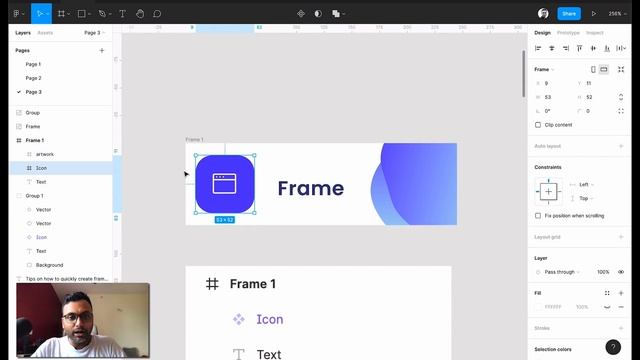Screen dimensions: 640x360
Task: Select the Hand tool
Action: [x=140, y=13]
